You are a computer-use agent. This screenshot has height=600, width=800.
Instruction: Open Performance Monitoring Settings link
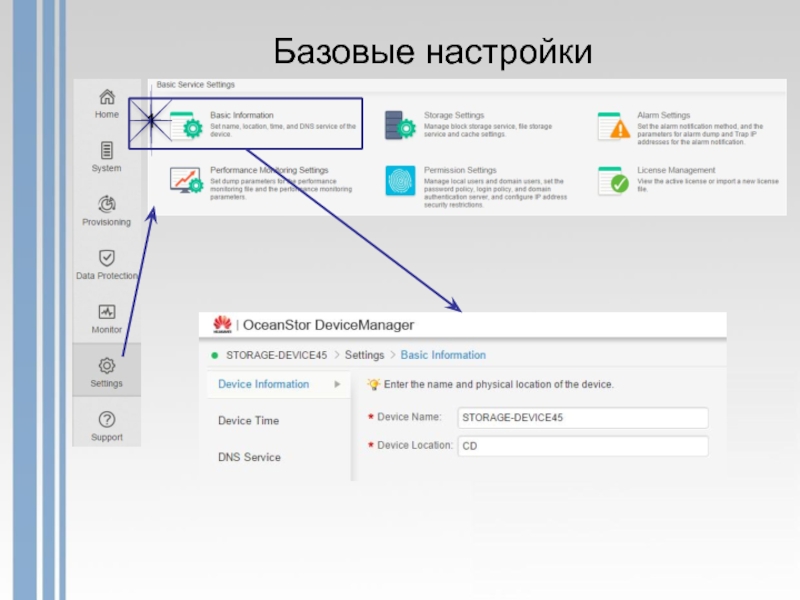click(x=269, y=170)
